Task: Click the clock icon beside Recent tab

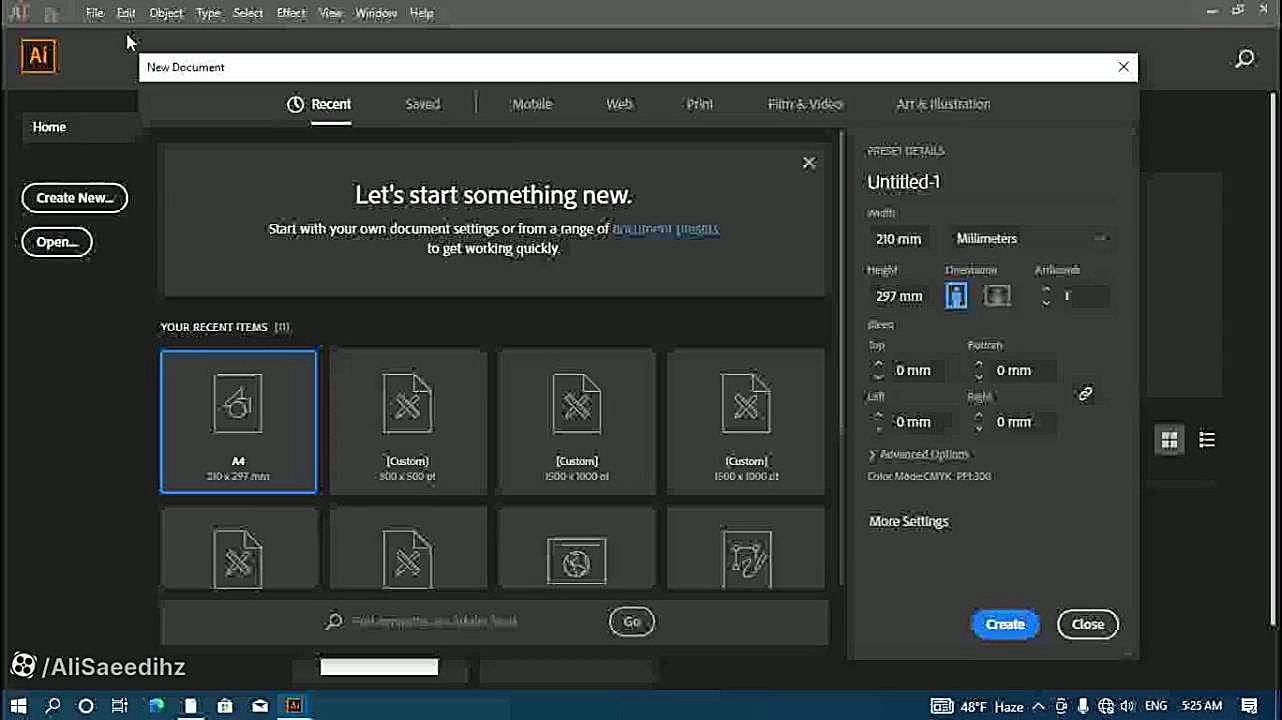Action: point(295,104)
